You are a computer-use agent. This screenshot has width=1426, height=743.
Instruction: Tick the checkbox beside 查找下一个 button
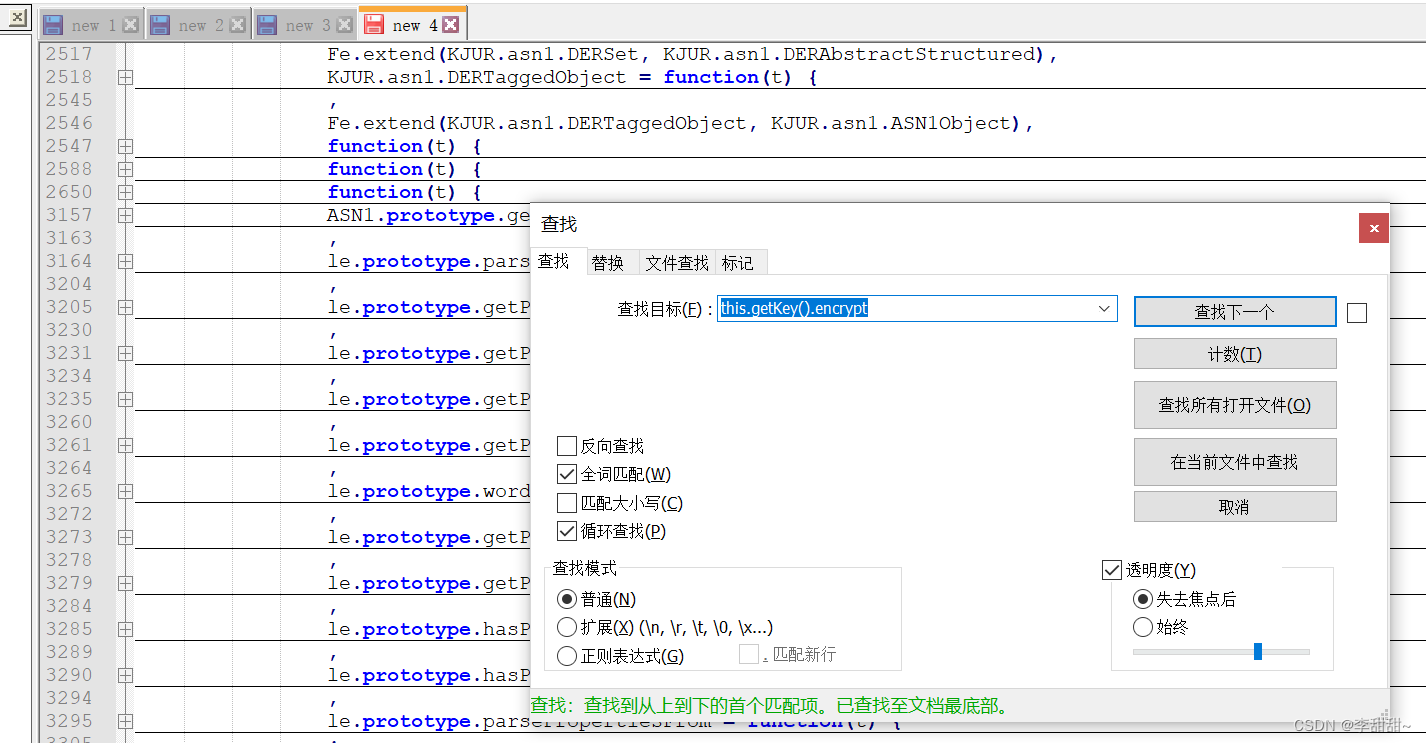1357,313
